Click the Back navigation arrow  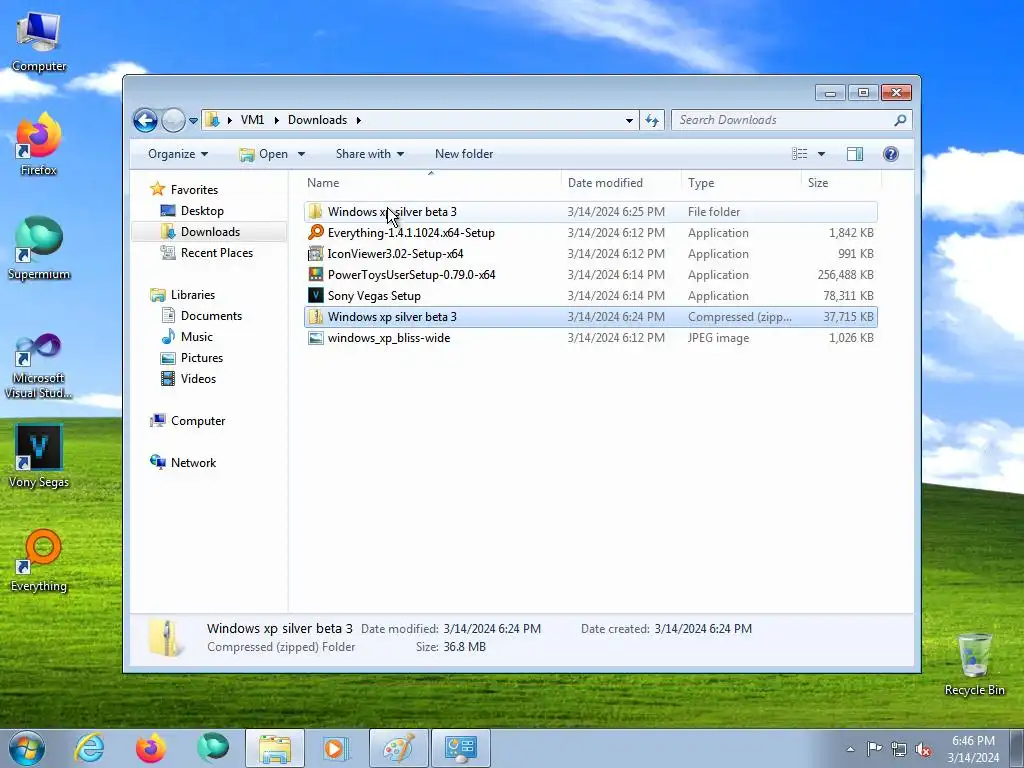pos(145,120)
